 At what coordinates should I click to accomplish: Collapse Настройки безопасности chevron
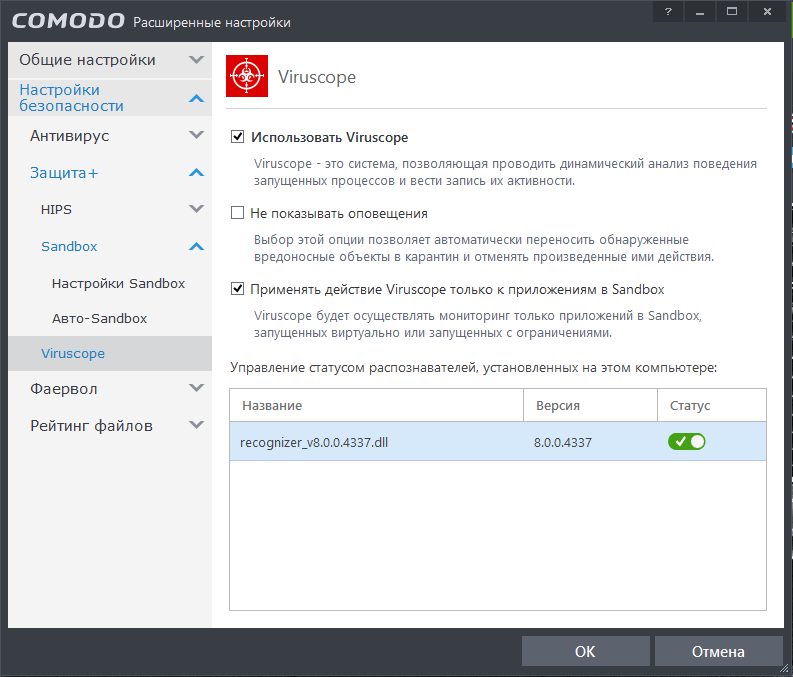tap(196, 98)
